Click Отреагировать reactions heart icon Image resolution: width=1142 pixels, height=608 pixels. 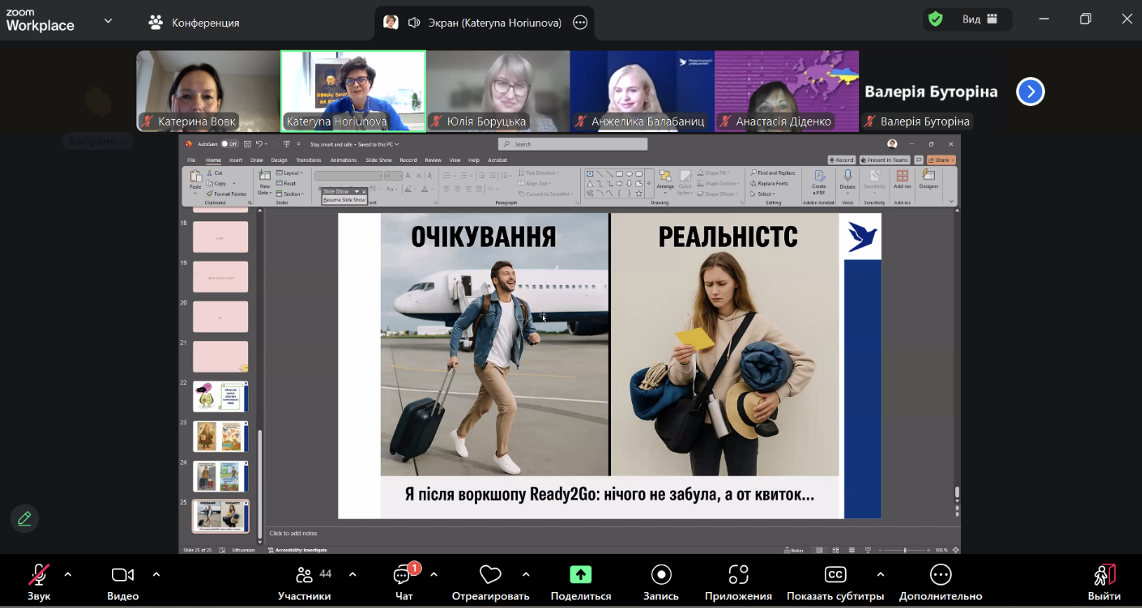pyautogui.click(x=490, y=576)
